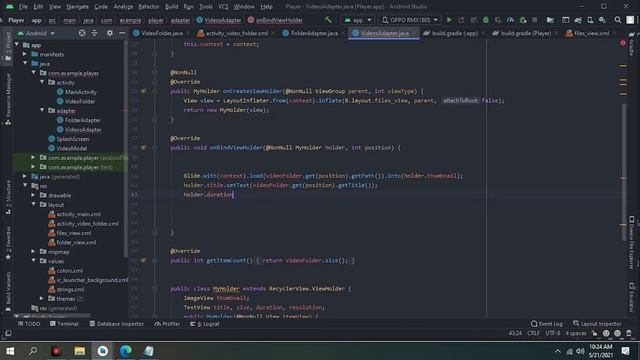Collapse the app module node
640x360 pixels.
click(x=17, y=45)
